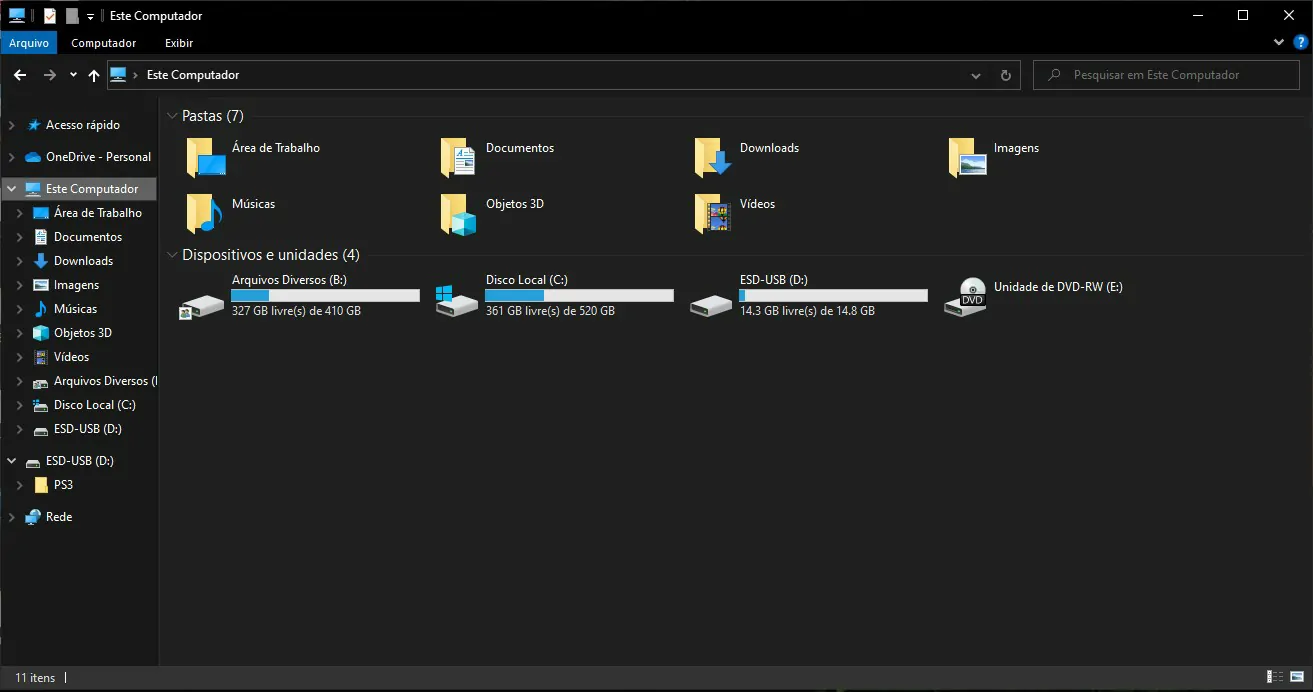
Task: Click '361 GB livre(s) de 520 GB' text
Action: [550, 311]
